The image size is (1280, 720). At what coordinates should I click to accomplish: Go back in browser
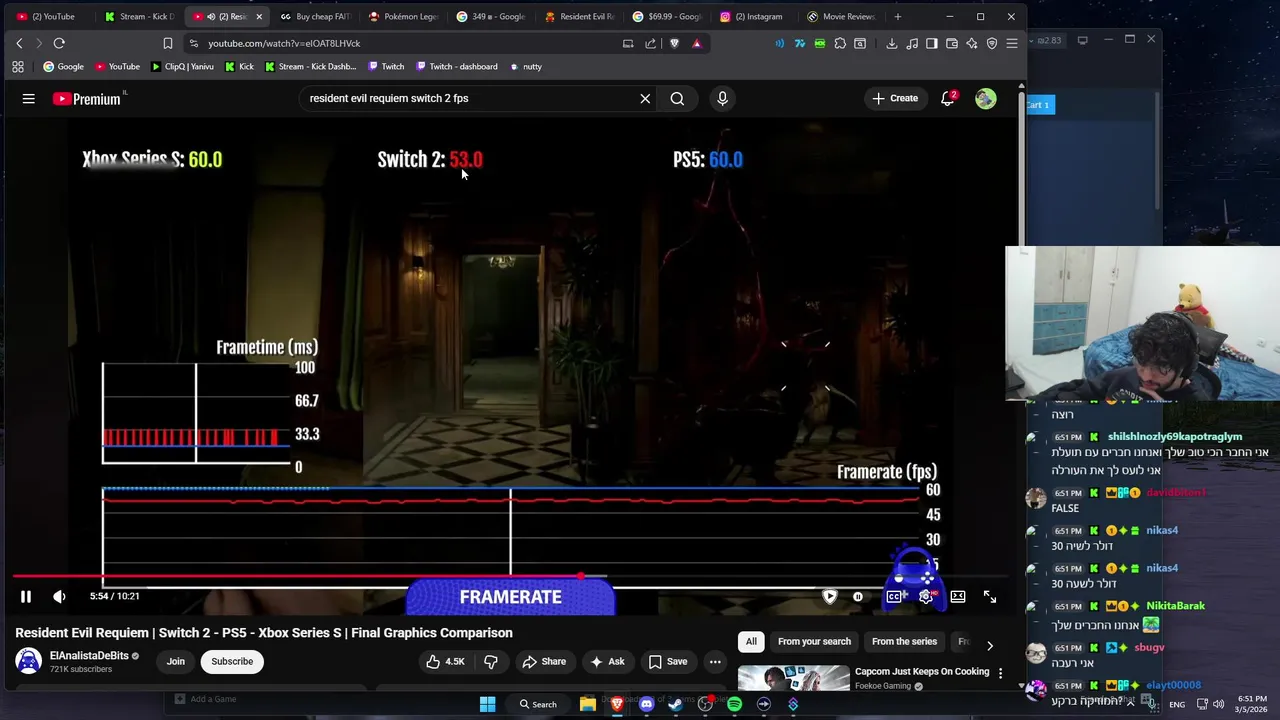19,43
